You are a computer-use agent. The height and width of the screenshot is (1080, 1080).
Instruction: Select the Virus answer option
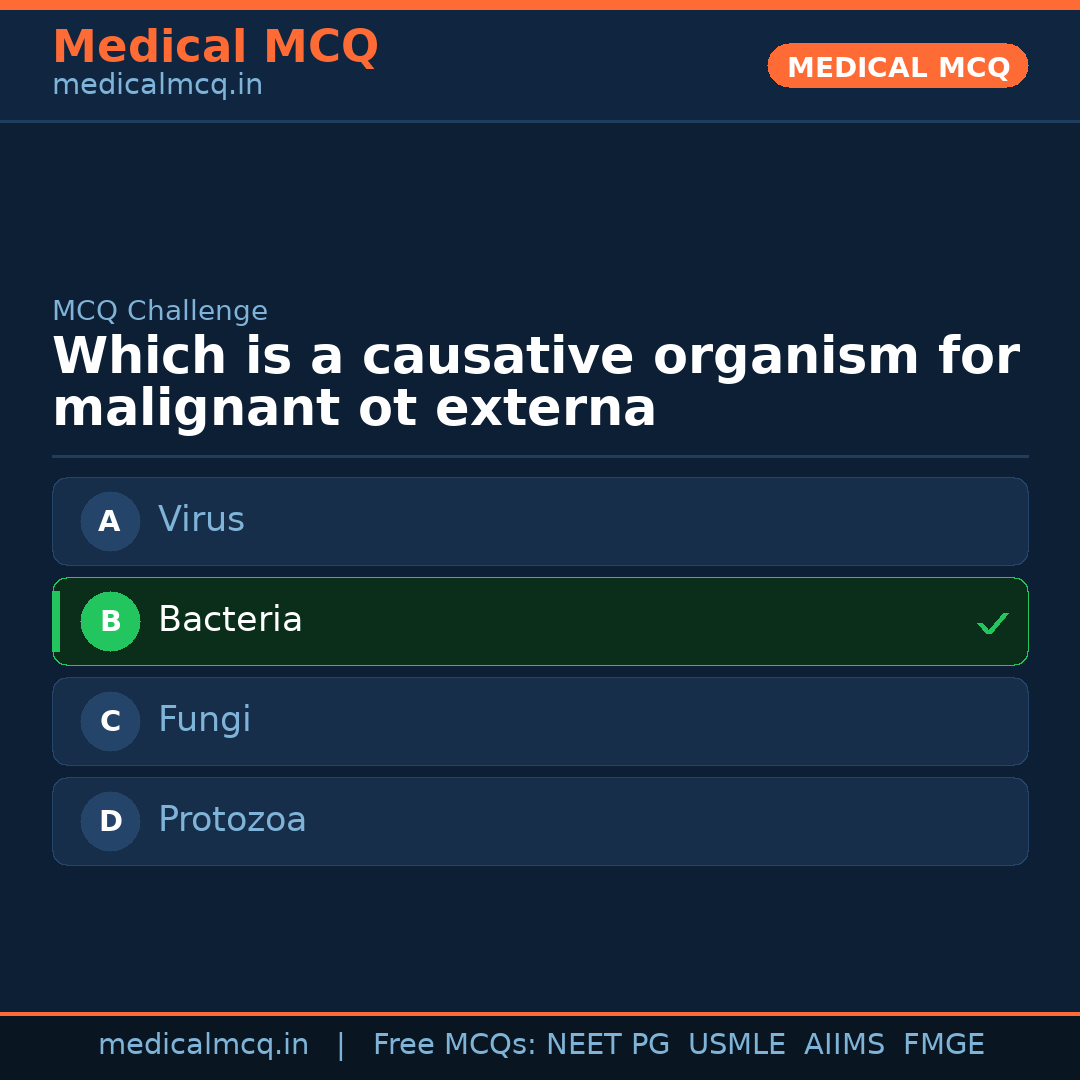point(540,521)
